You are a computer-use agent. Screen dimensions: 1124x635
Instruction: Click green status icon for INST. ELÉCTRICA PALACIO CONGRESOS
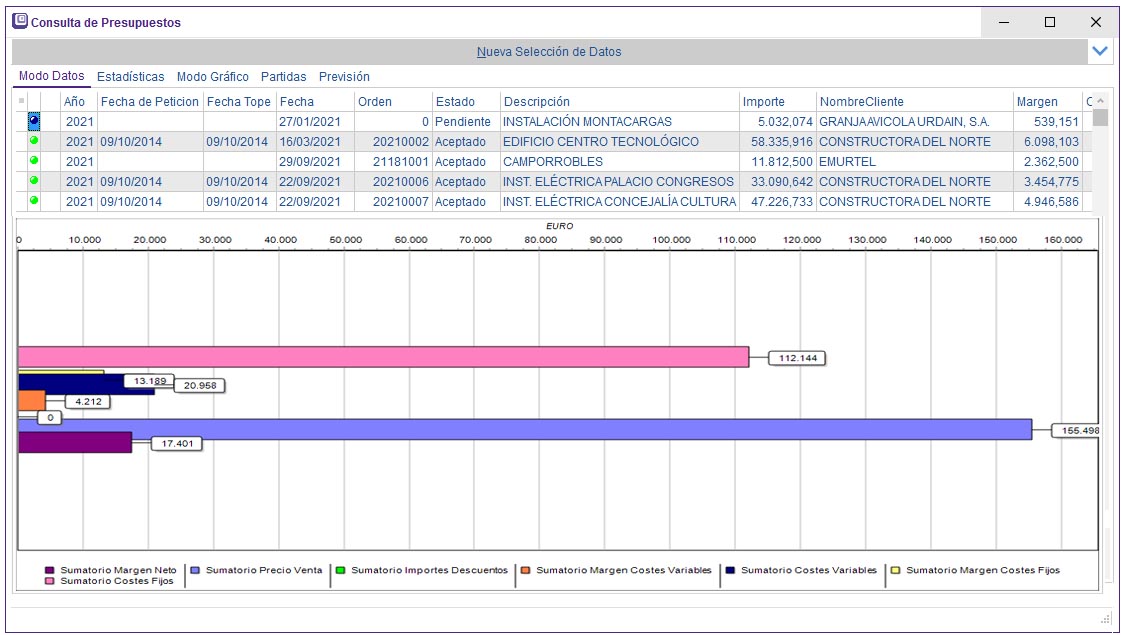(33, 181)
